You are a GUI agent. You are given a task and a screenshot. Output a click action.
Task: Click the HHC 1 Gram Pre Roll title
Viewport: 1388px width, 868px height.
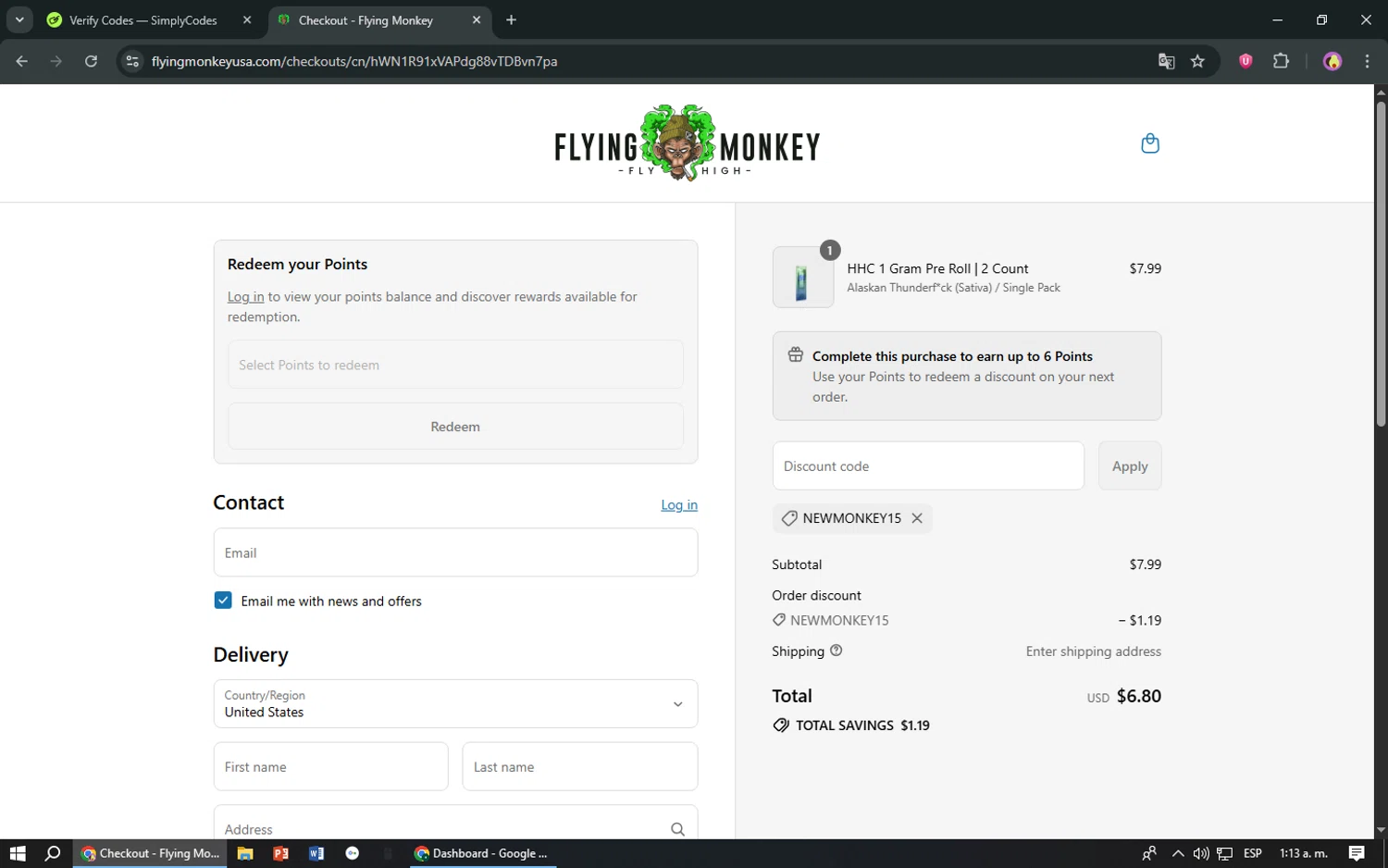point(937,268)
